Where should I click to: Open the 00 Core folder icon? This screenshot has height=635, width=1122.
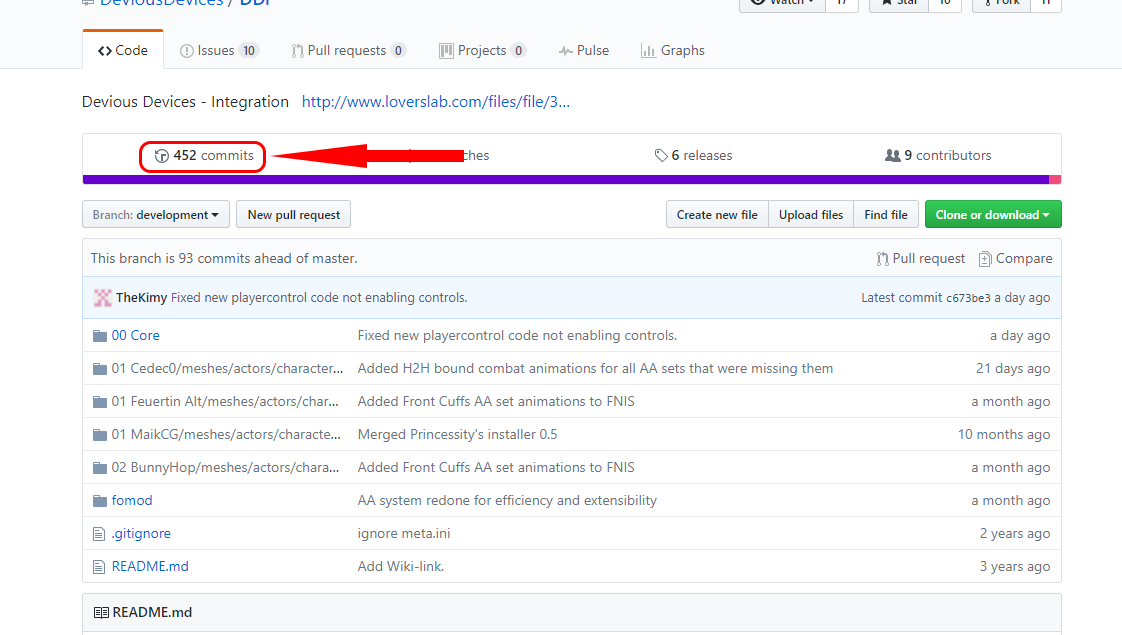(100, 335)
